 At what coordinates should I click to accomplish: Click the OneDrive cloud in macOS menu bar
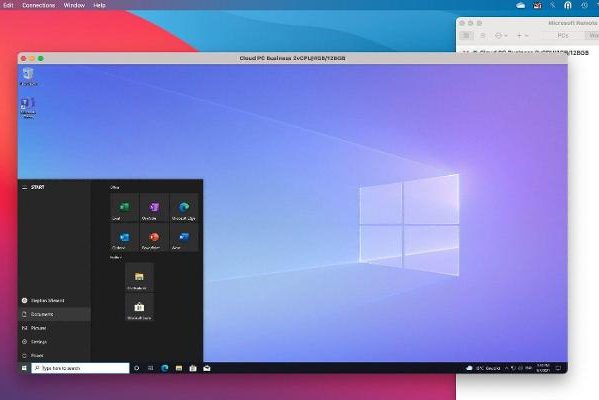pyautogui.click(x=520, y=5)
